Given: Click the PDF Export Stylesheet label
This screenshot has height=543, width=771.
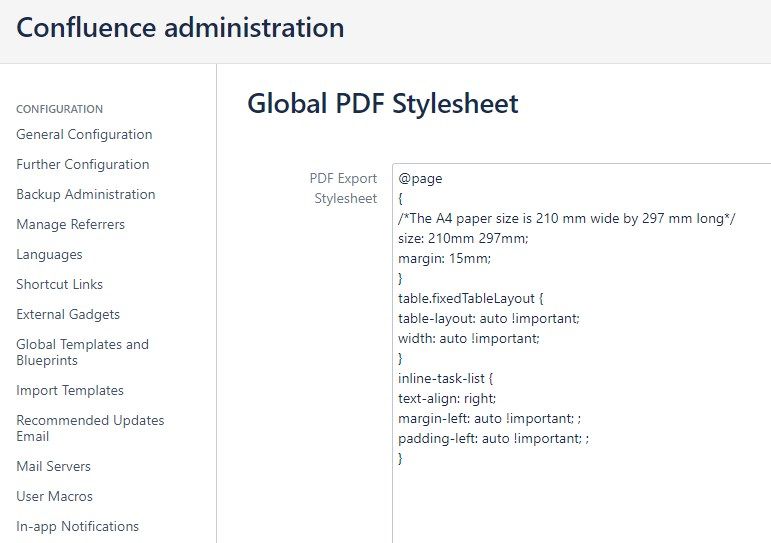Looking at the screenshot, I should [343, 188].
